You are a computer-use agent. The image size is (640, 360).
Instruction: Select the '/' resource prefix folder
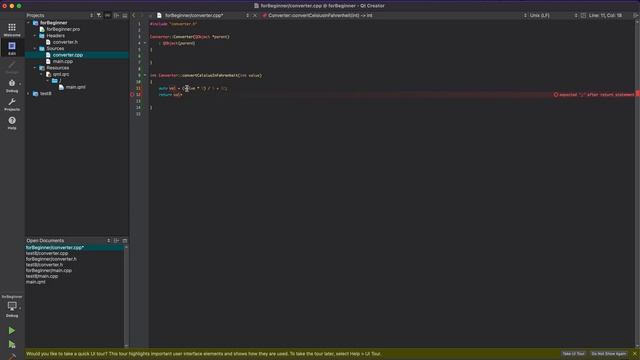pyautogui.click(x=57, y=80)
